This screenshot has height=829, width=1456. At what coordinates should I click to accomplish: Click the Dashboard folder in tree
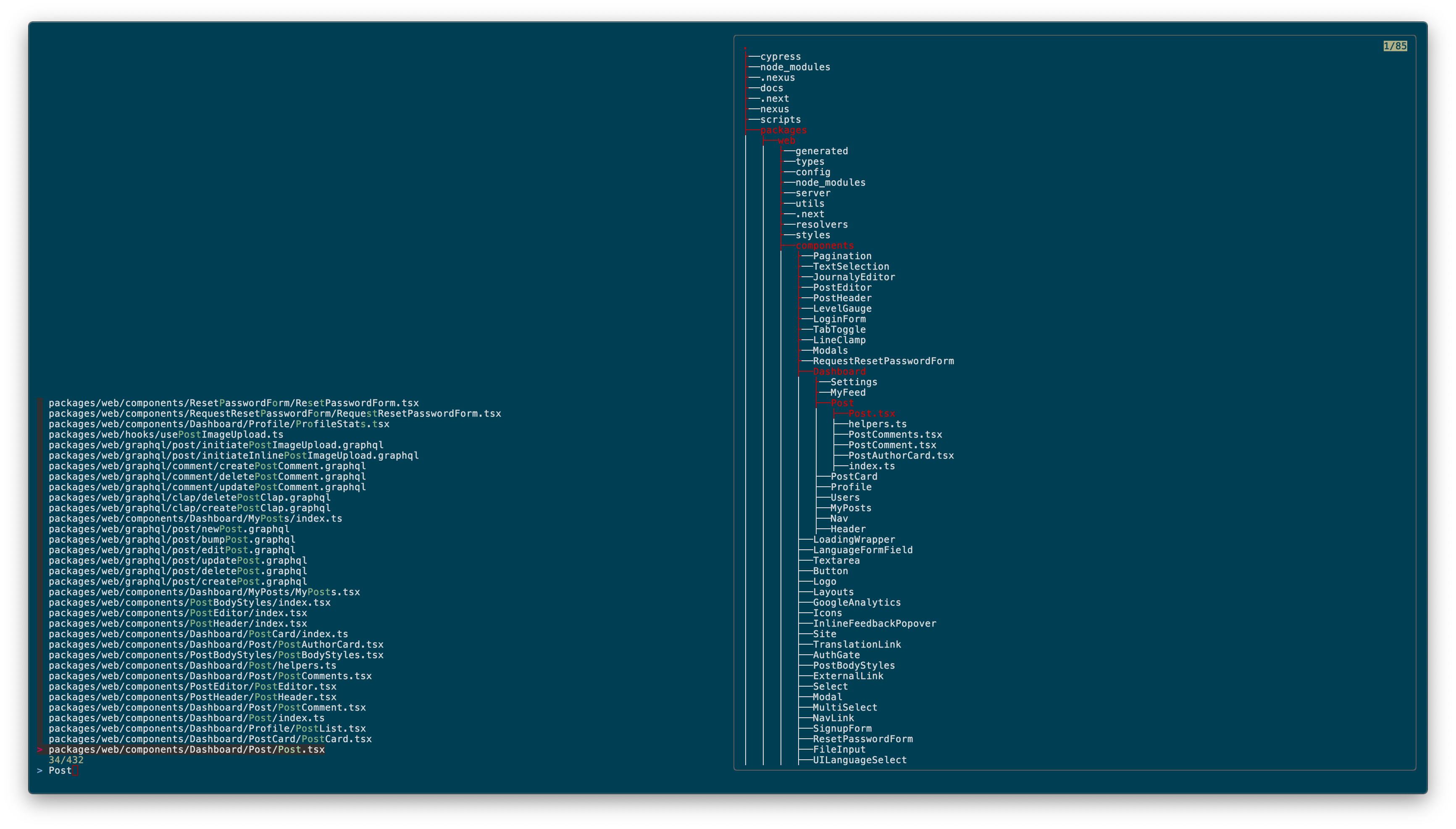coord(839,372)
